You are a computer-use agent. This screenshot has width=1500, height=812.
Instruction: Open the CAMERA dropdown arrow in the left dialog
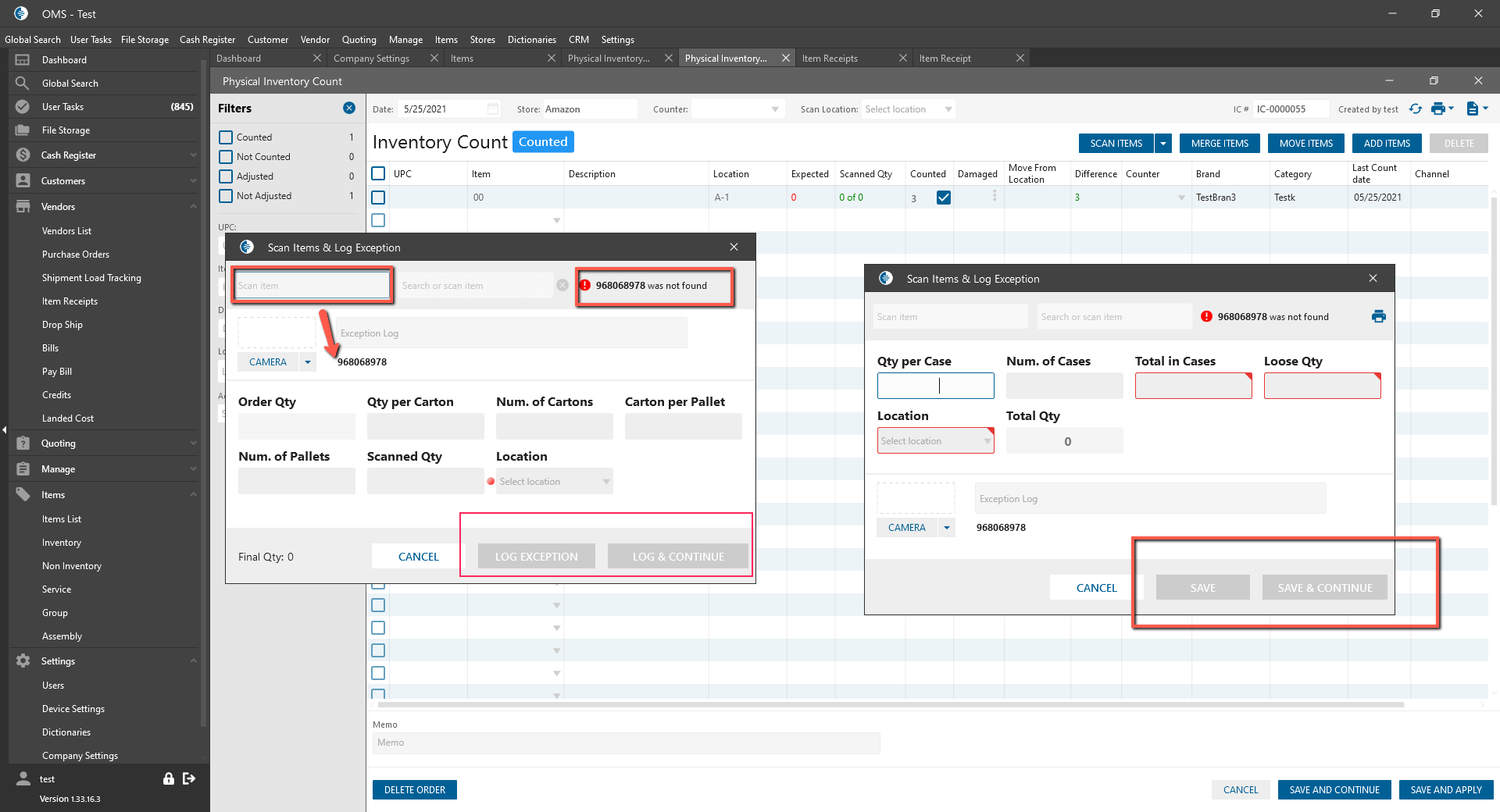[308, 362]
